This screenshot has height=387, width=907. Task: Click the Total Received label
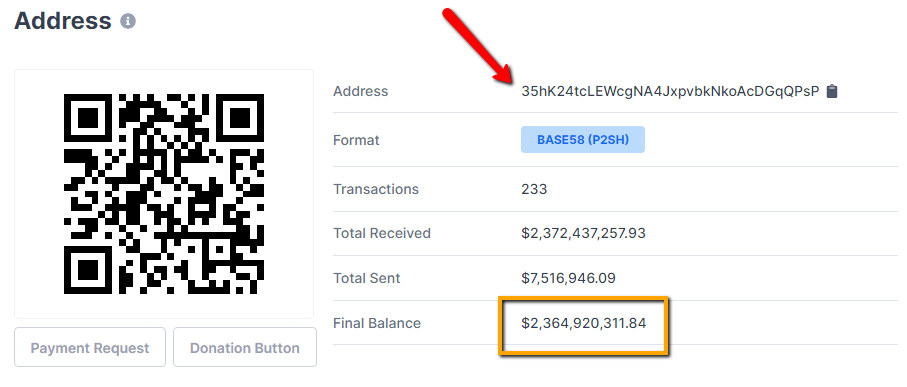[x=382, y=233]
